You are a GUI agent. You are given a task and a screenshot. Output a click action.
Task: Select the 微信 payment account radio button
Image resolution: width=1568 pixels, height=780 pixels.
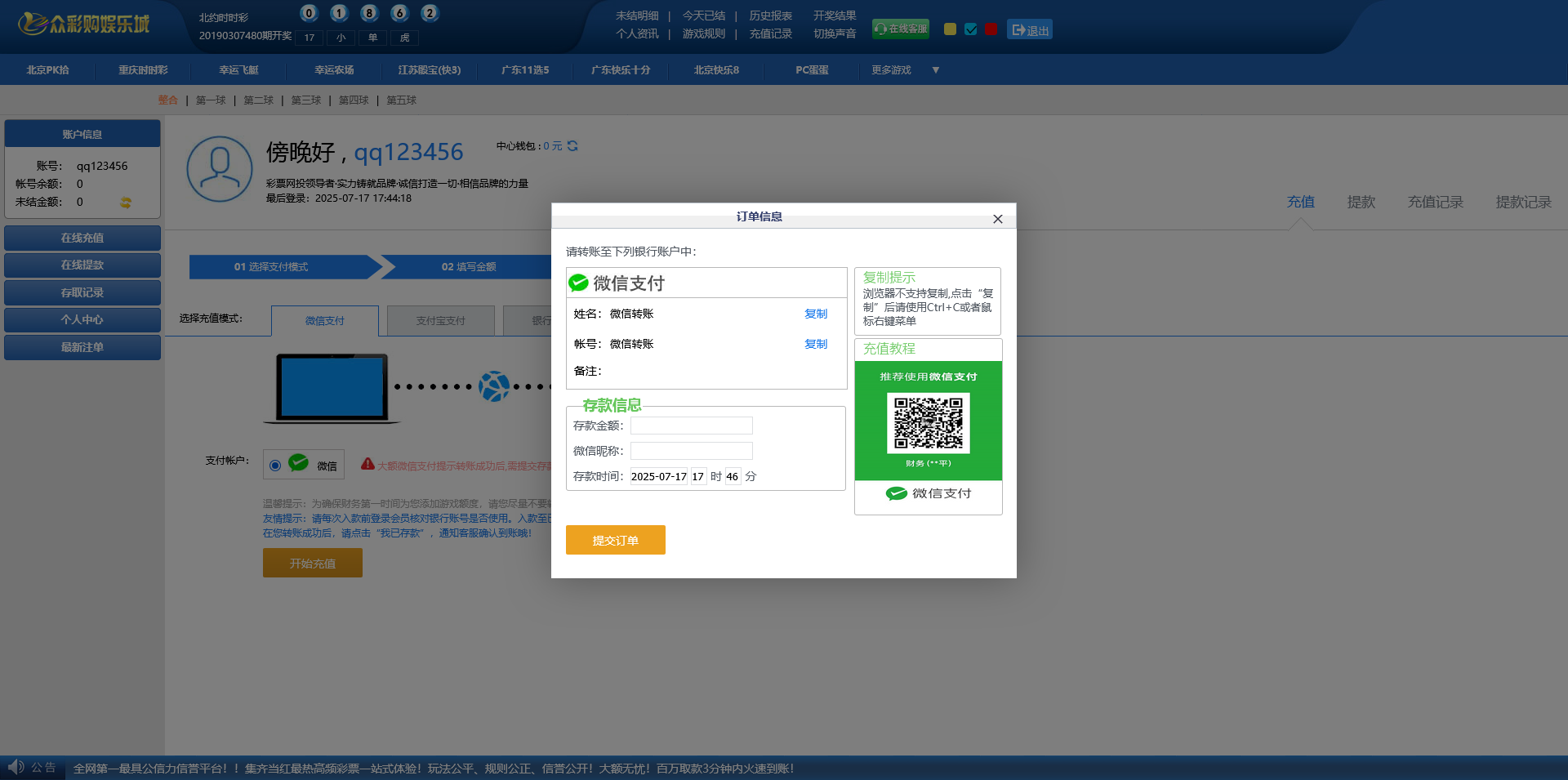pyautogui.click(x=275, y=466)
